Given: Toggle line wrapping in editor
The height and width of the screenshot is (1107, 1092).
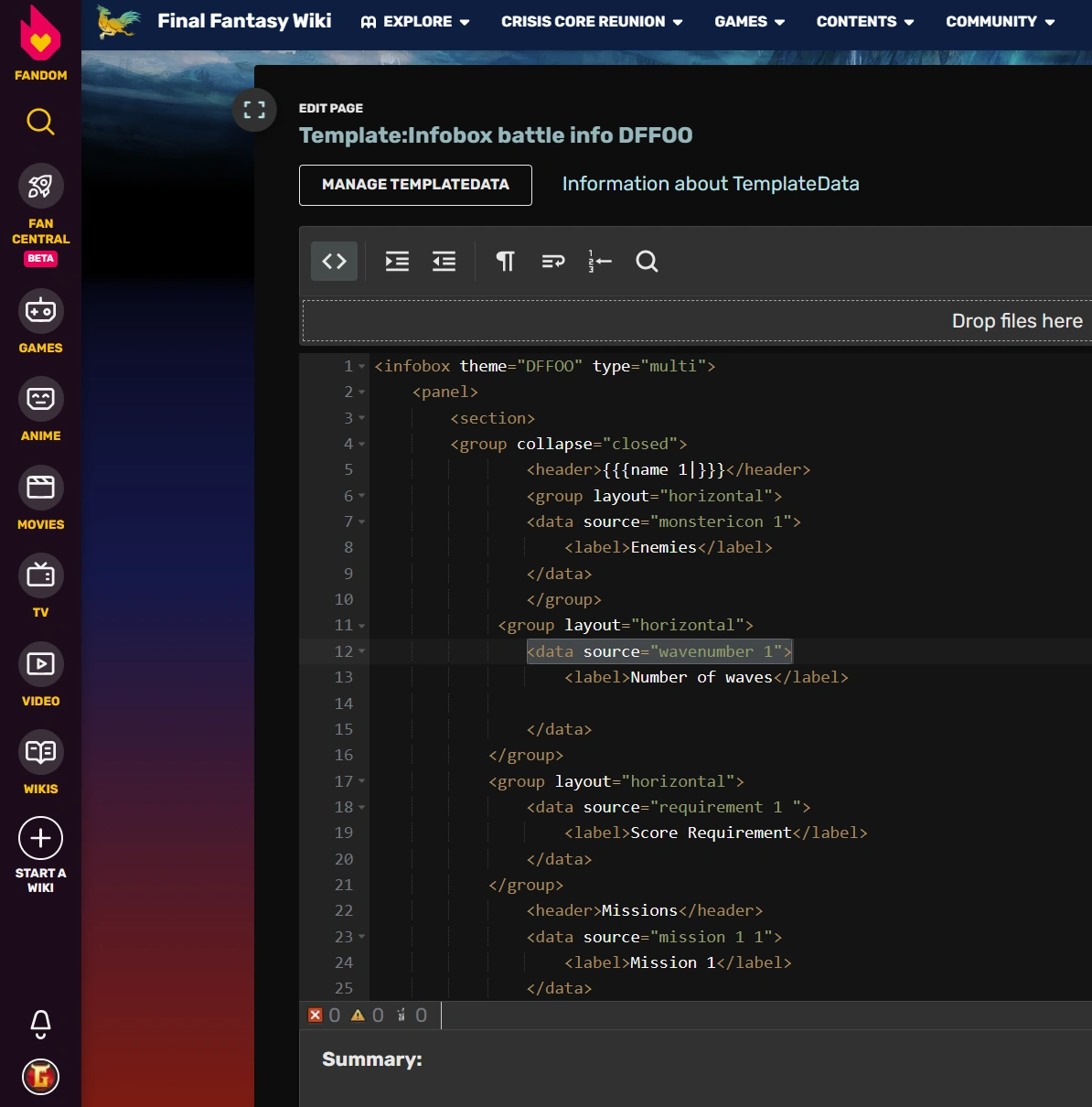Looking at the screenshot, I should click(552, 262).
